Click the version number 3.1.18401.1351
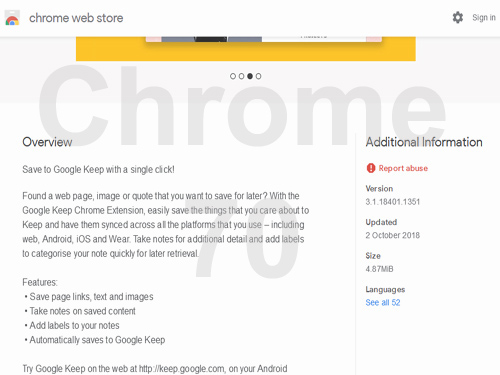Viewport: 500px width, 375px height. pyautogui.click(x=393, y=202)
